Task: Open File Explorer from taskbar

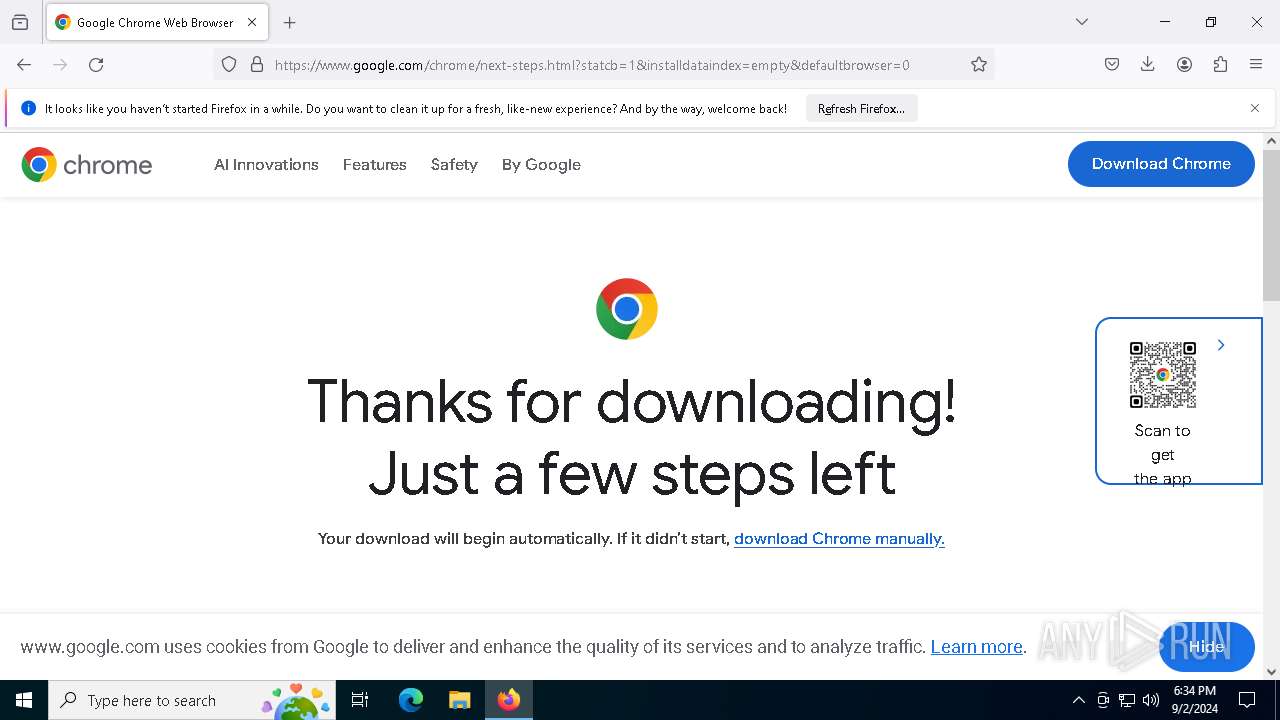Action: [x=459, y=700]
